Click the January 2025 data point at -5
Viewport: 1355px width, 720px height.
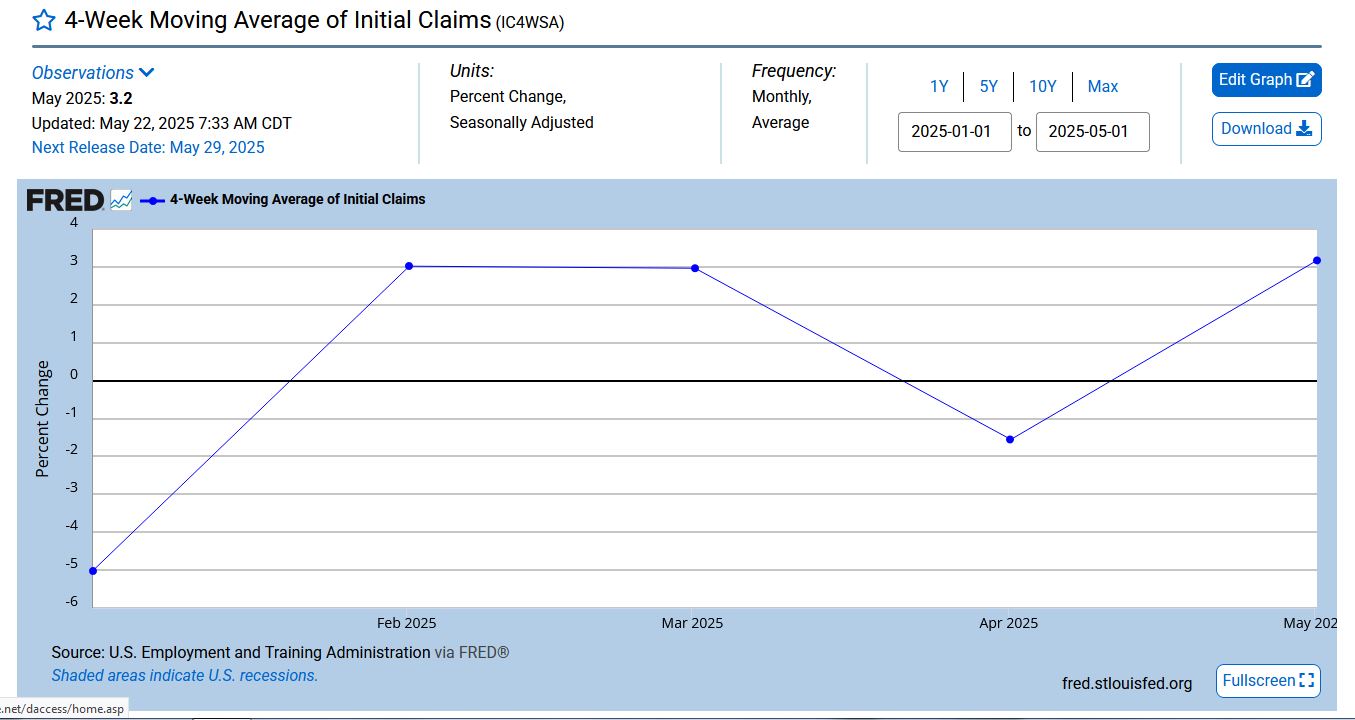point(93,571)
